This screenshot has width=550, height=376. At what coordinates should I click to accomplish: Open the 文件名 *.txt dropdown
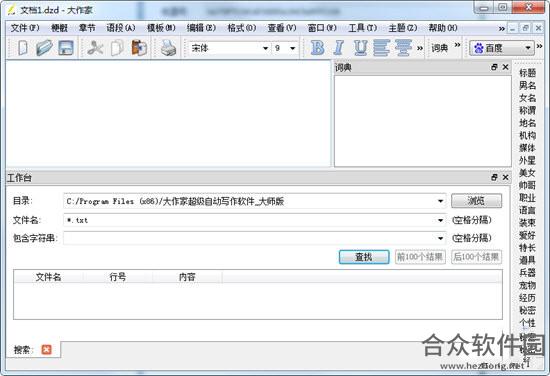click(440, 220)
